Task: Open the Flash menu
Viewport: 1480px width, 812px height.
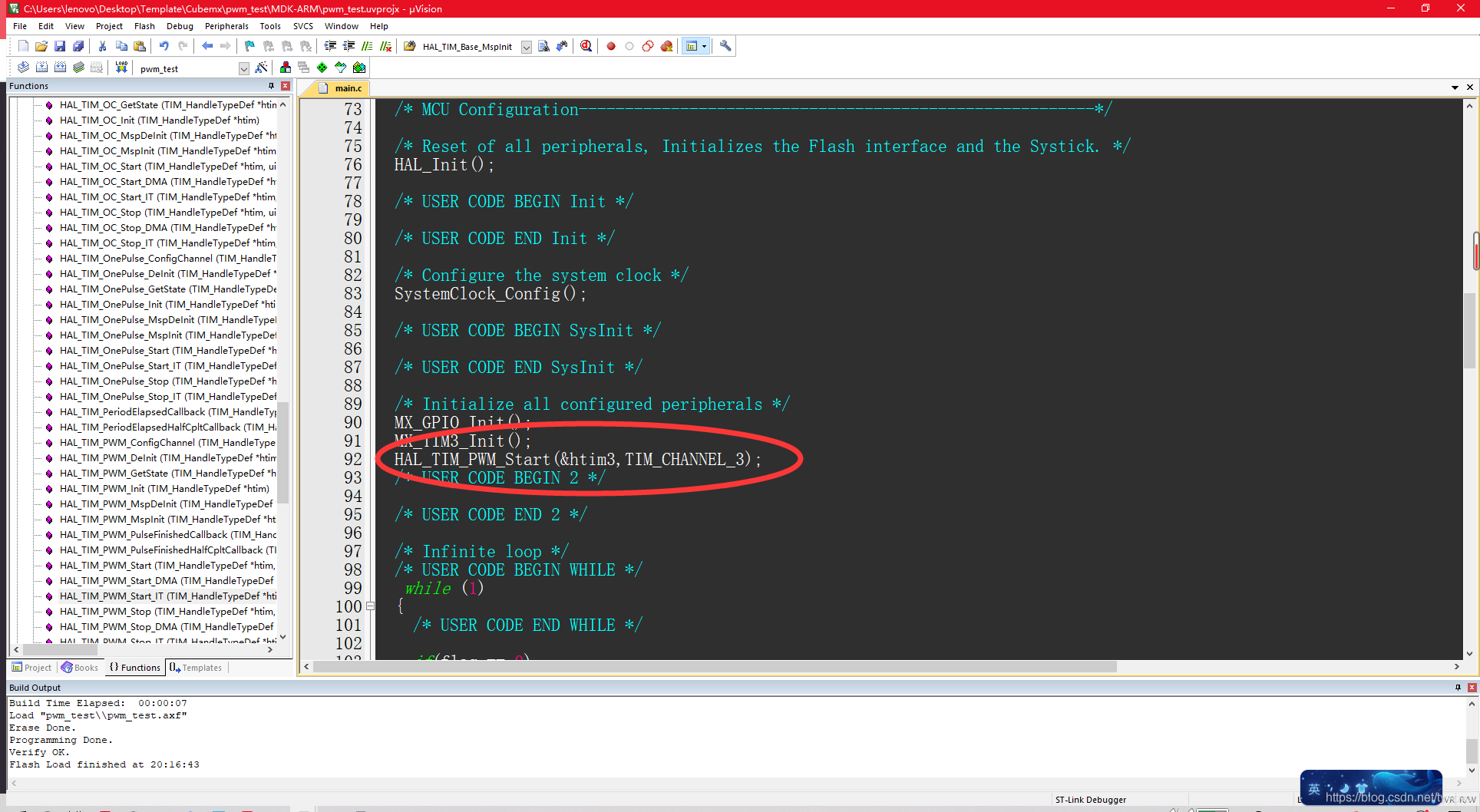Action: pos(144,26)
